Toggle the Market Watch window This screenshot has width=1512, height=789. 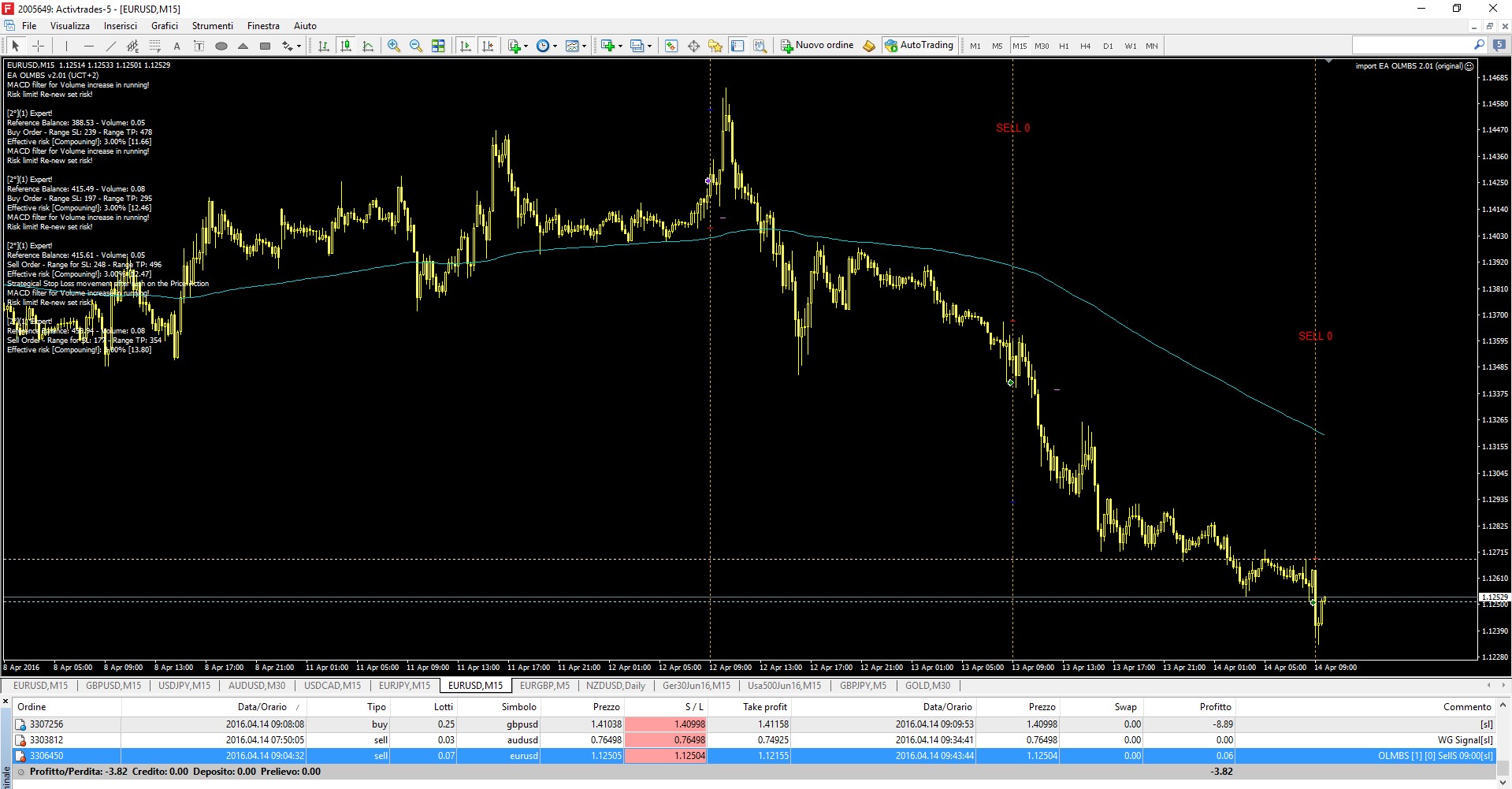coord(671,46)
